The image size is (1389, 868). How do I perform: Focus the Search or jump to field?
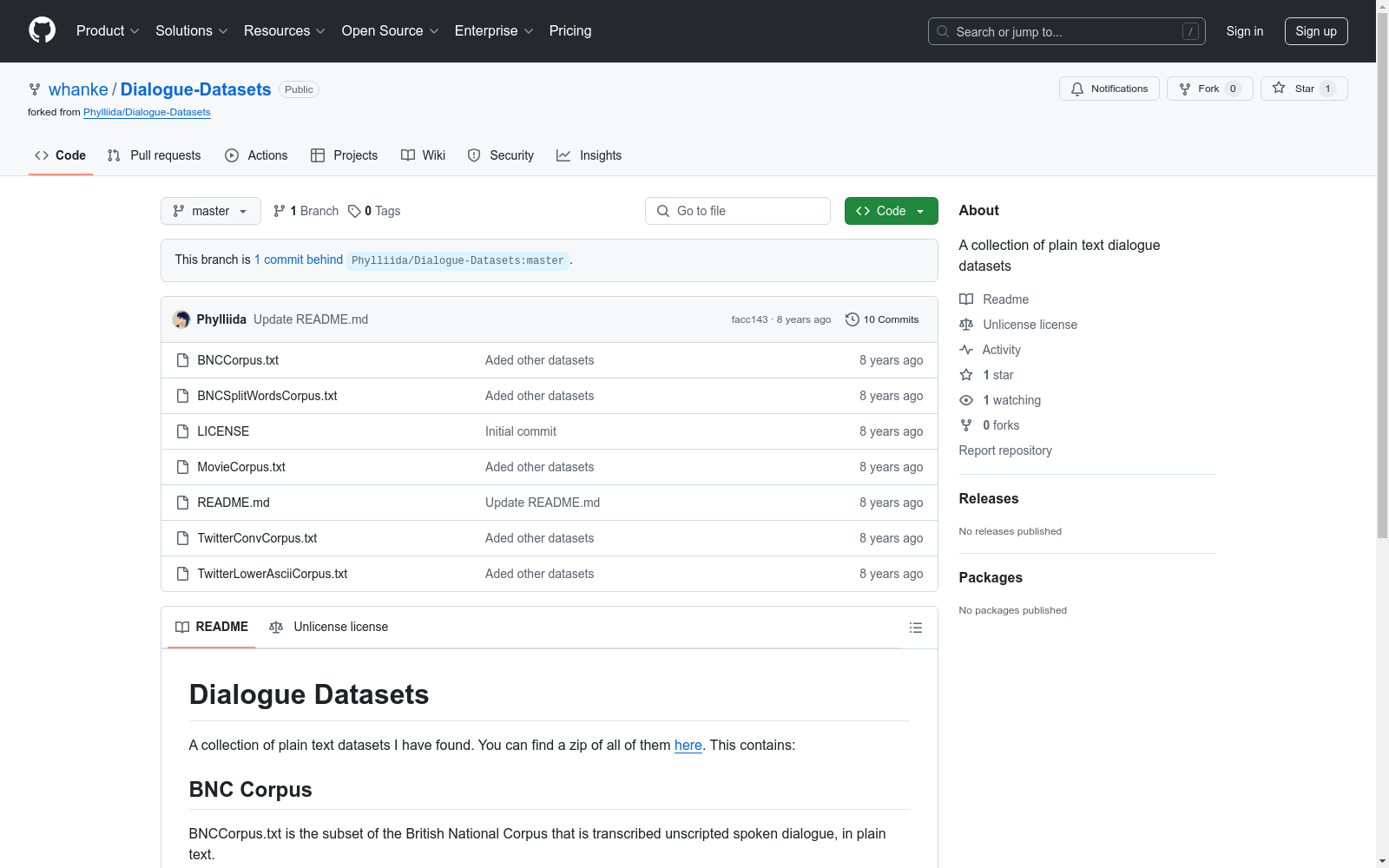(1067, 31)
